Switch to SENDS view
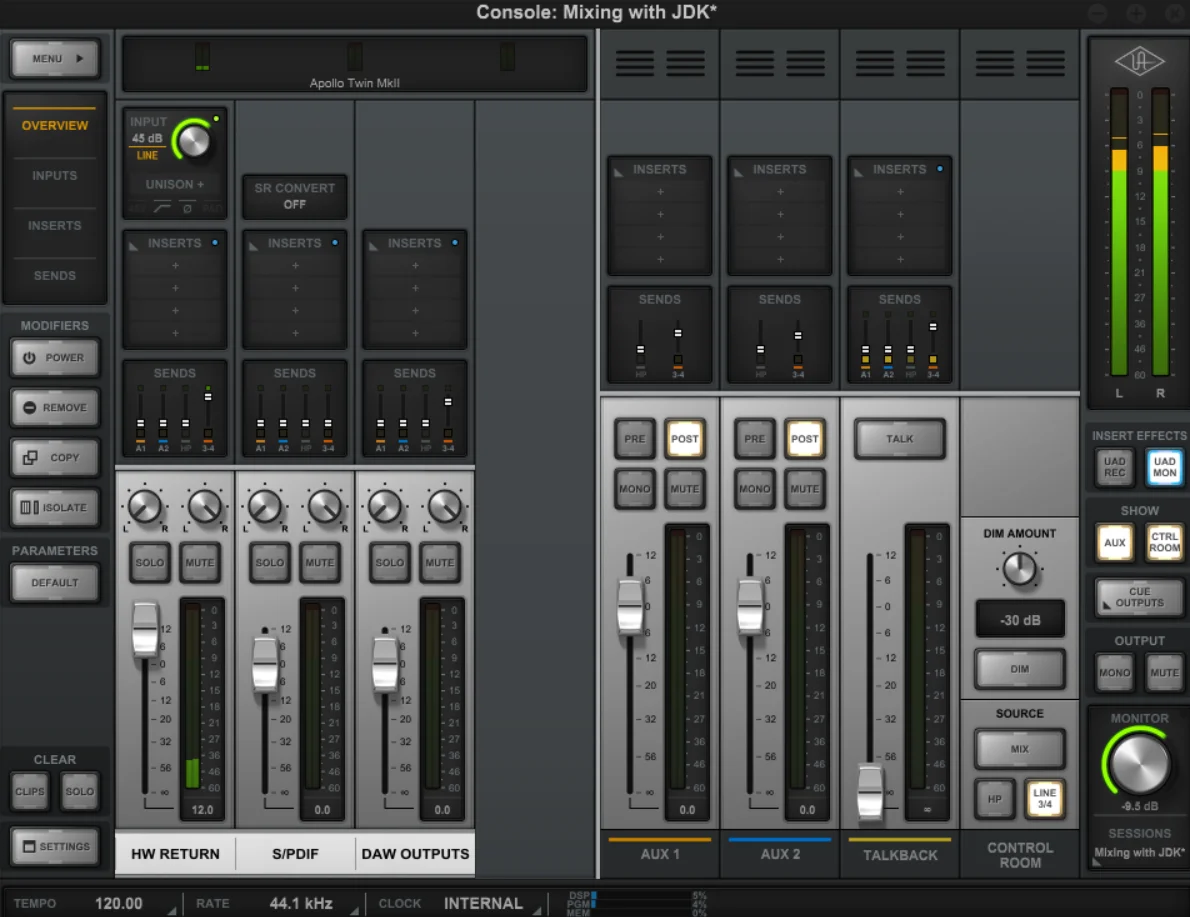 click(55, 276)
